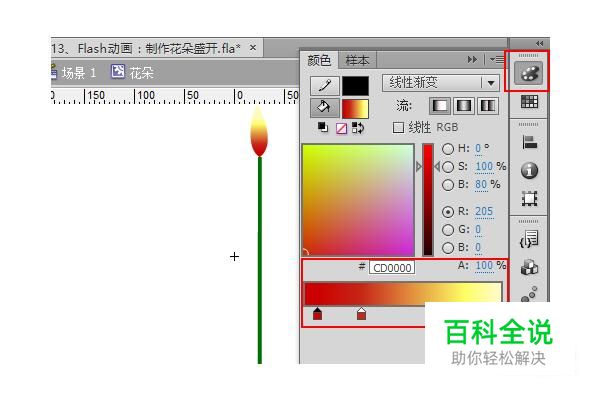Select the stroke color pencil icon
Screen dimensions: 600x400
click(324, 85)
